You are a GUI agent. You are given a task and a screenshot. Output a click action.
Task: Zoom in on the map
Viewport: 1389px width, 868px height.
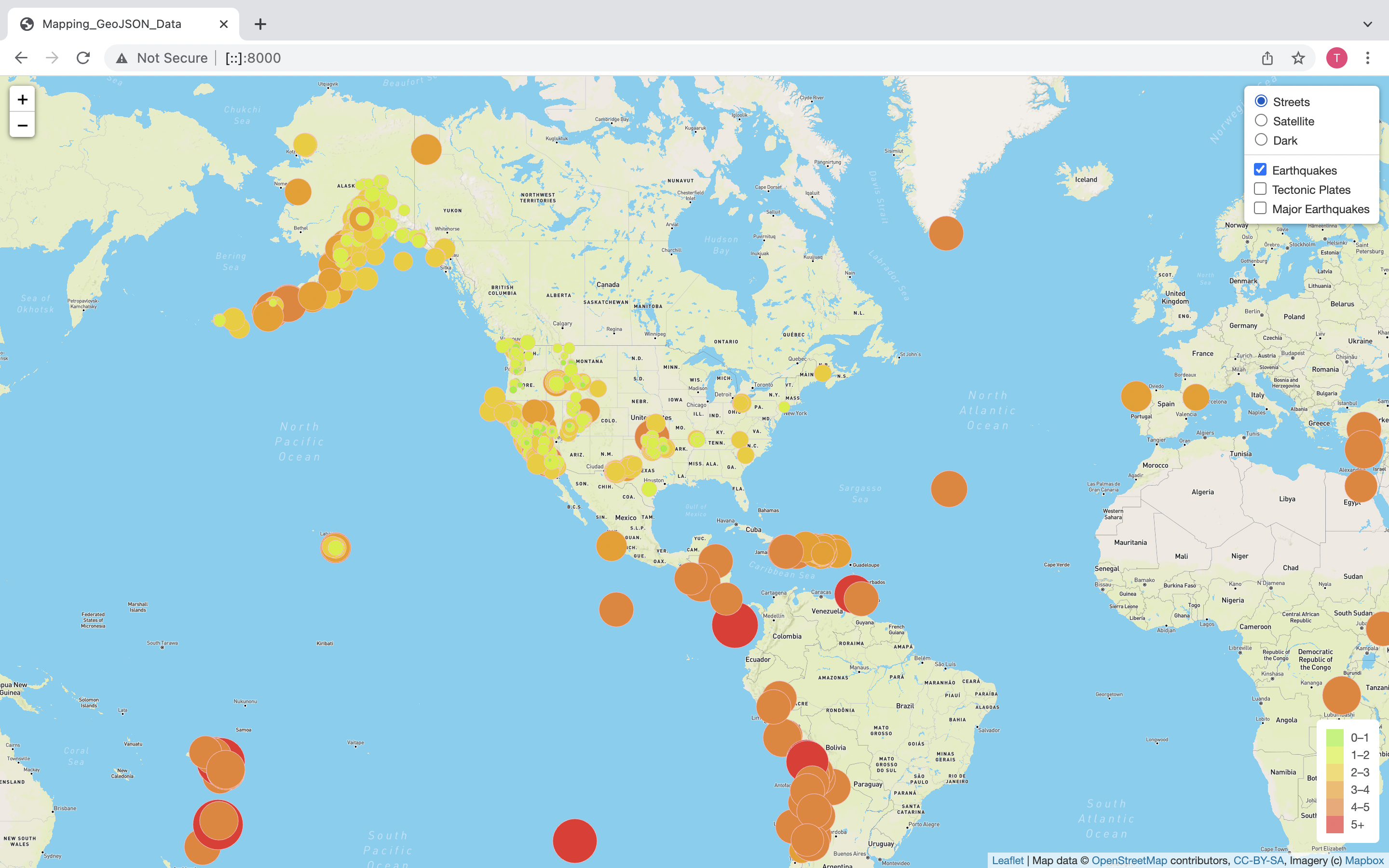click(x=22, y=99)
